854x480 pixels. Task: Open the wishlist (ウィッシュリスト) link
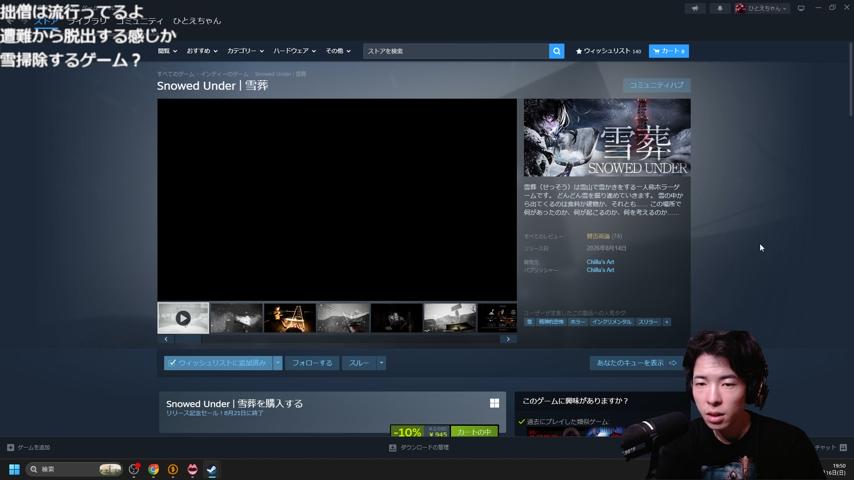608,51
